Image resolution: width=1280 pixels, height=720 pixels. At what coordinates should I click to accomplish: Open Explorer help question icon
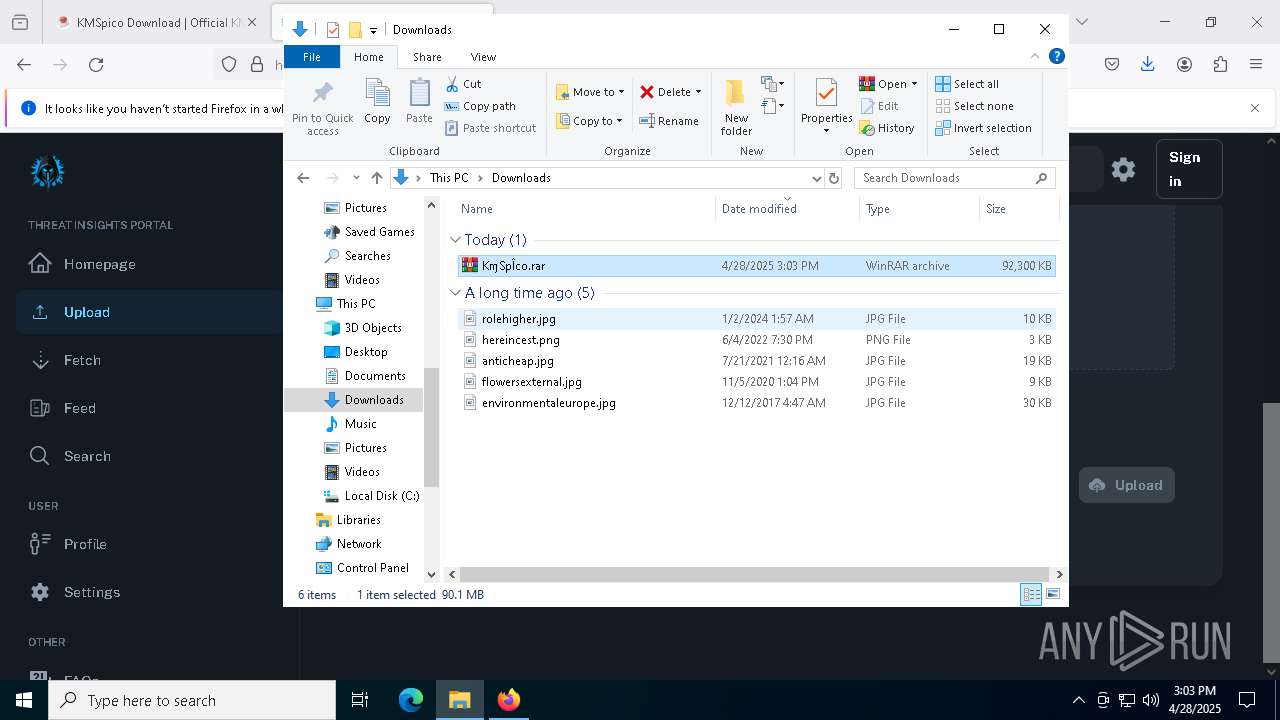(1056, 57)
